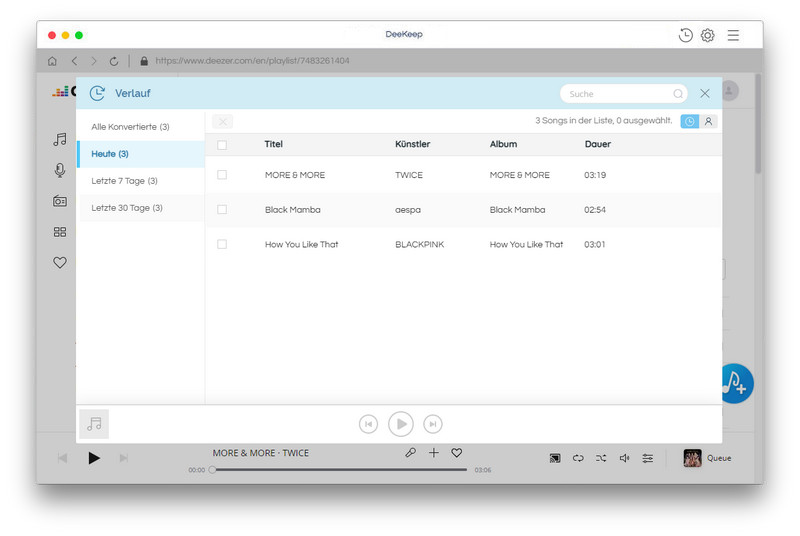Click the music note album art placeholder
The image size is (800, 536).
click(x=94, y=424)
